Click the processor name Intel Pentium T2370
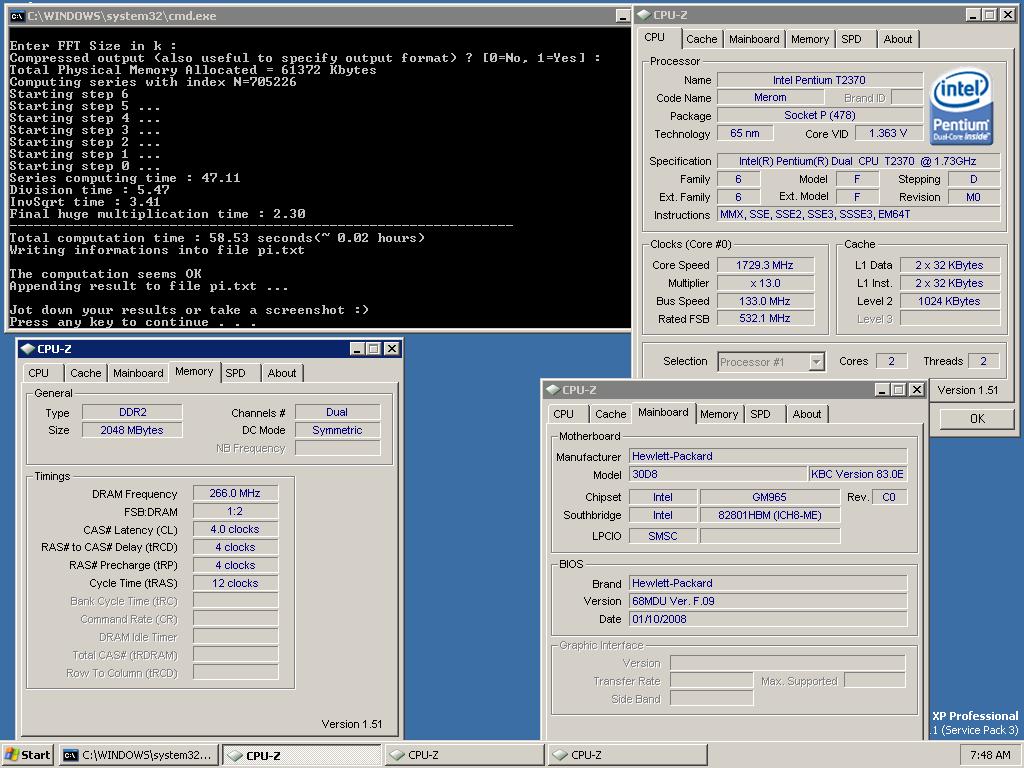The image size is (1024, 768). tap(819, 80)
